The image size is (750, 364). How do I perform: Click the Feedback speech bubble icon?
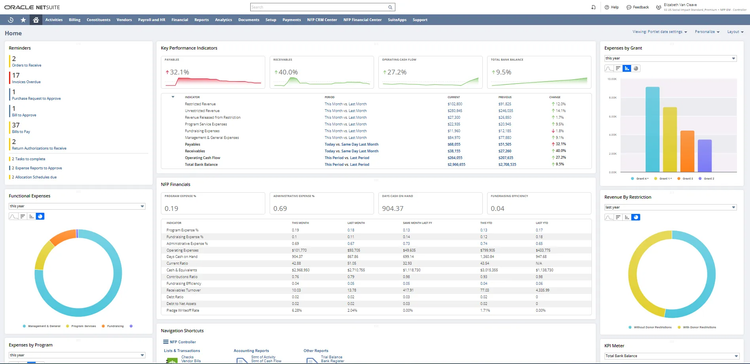point(629,7)
